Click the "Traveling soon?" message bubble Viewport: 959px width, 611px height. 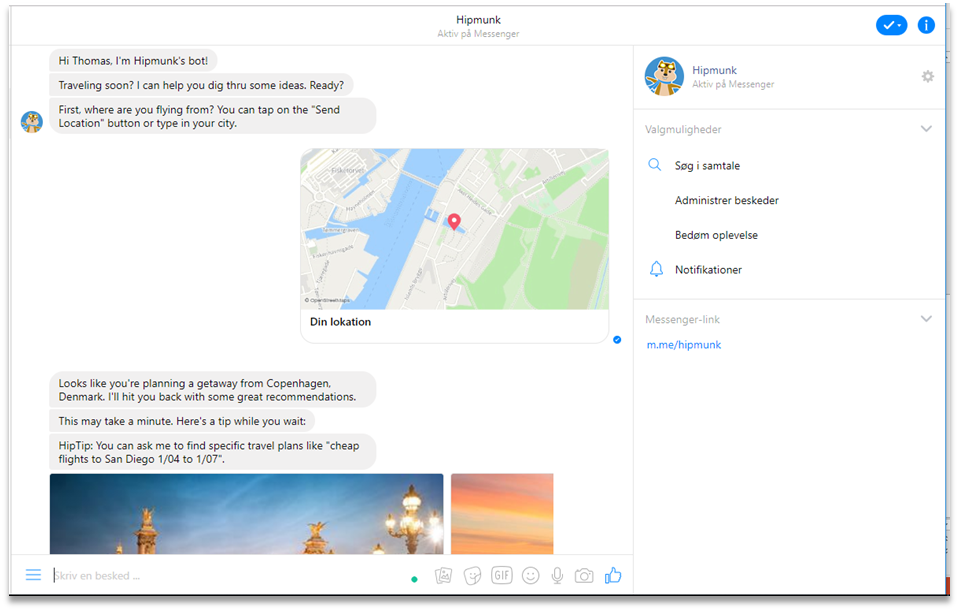coord(201,85)
